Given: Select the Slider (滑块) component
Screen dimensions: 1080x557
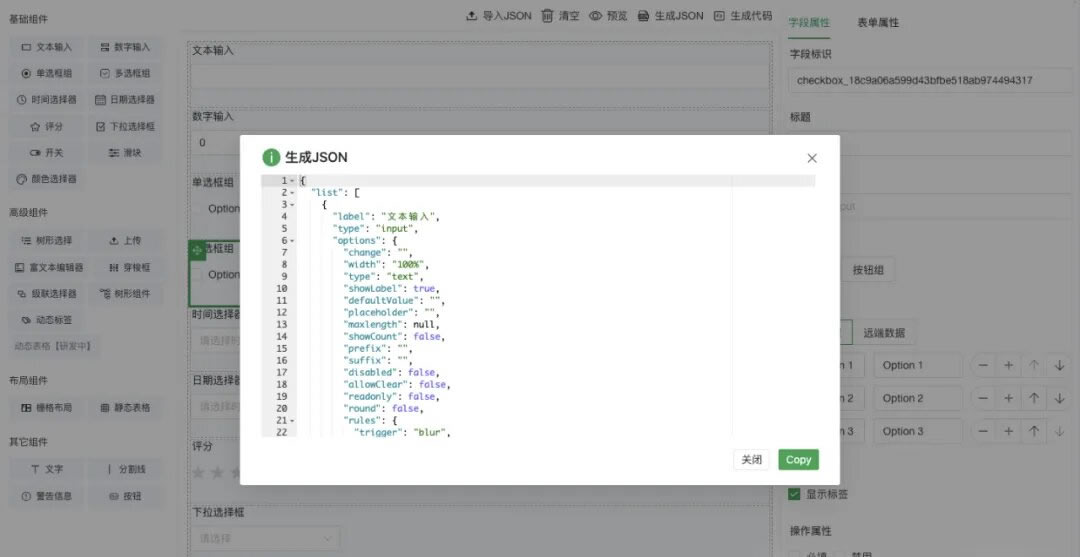Looking at the screenshot, I should coord(124,153).
